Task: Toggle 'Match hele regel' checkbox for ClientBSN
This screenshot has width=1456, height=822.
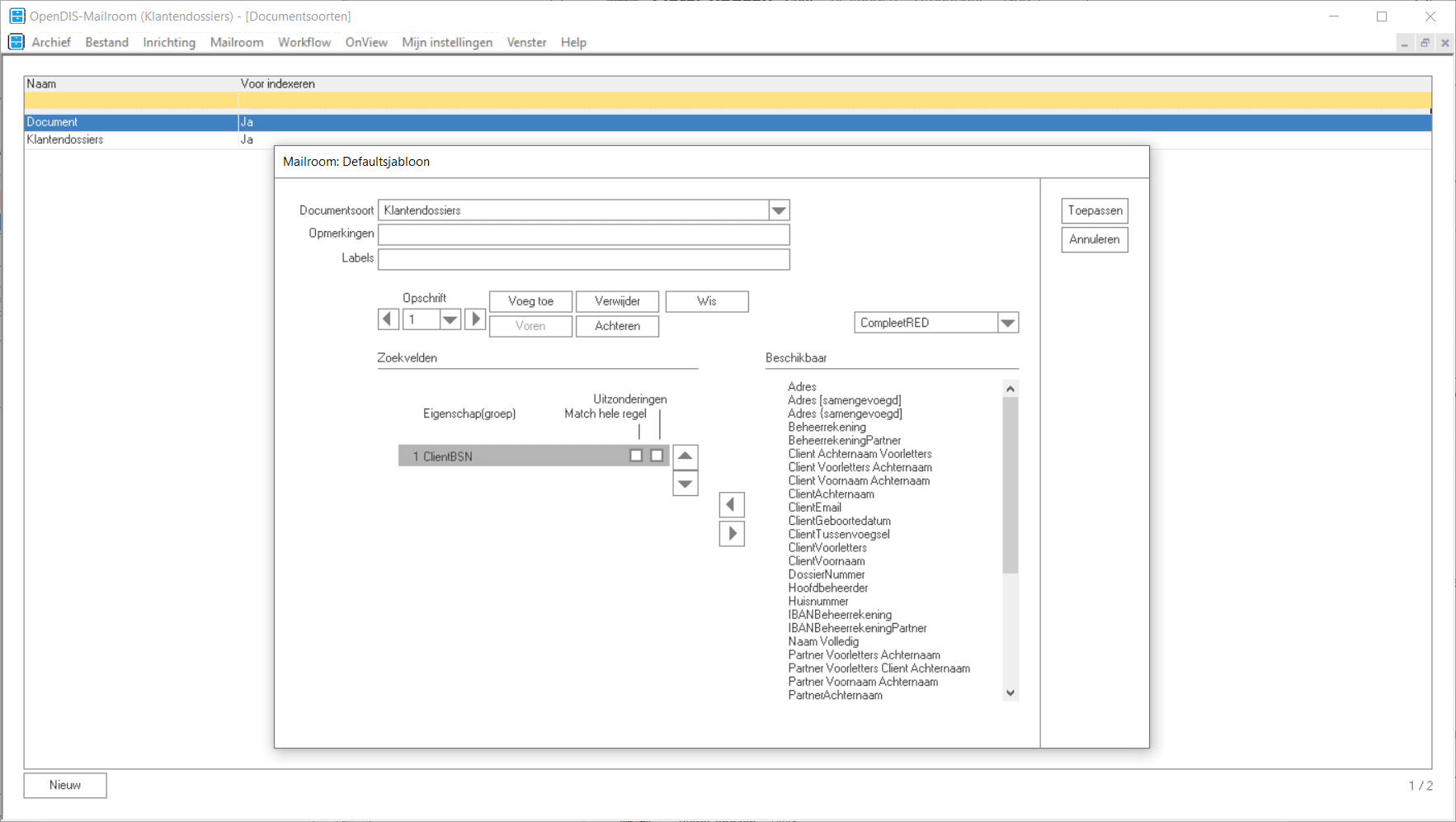Action: coord(636,456)
